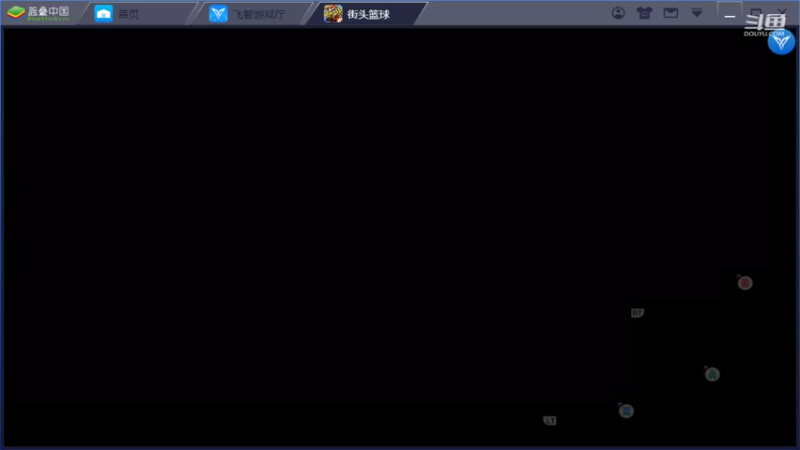Expand the title bar dropdown arrow menu
This screenshot has width=800, height=450.
click(x=696, y=13)
